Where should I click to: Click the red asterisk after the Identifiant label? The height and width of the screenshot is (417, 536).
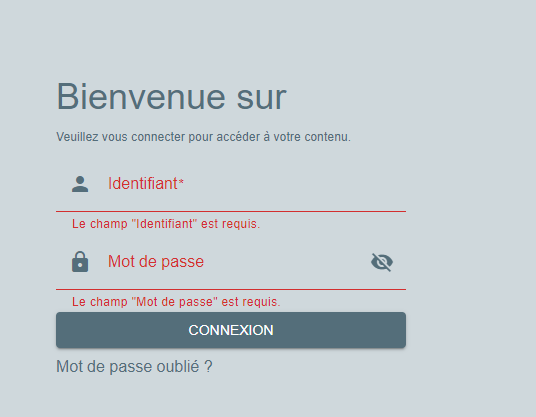(181, 181)
